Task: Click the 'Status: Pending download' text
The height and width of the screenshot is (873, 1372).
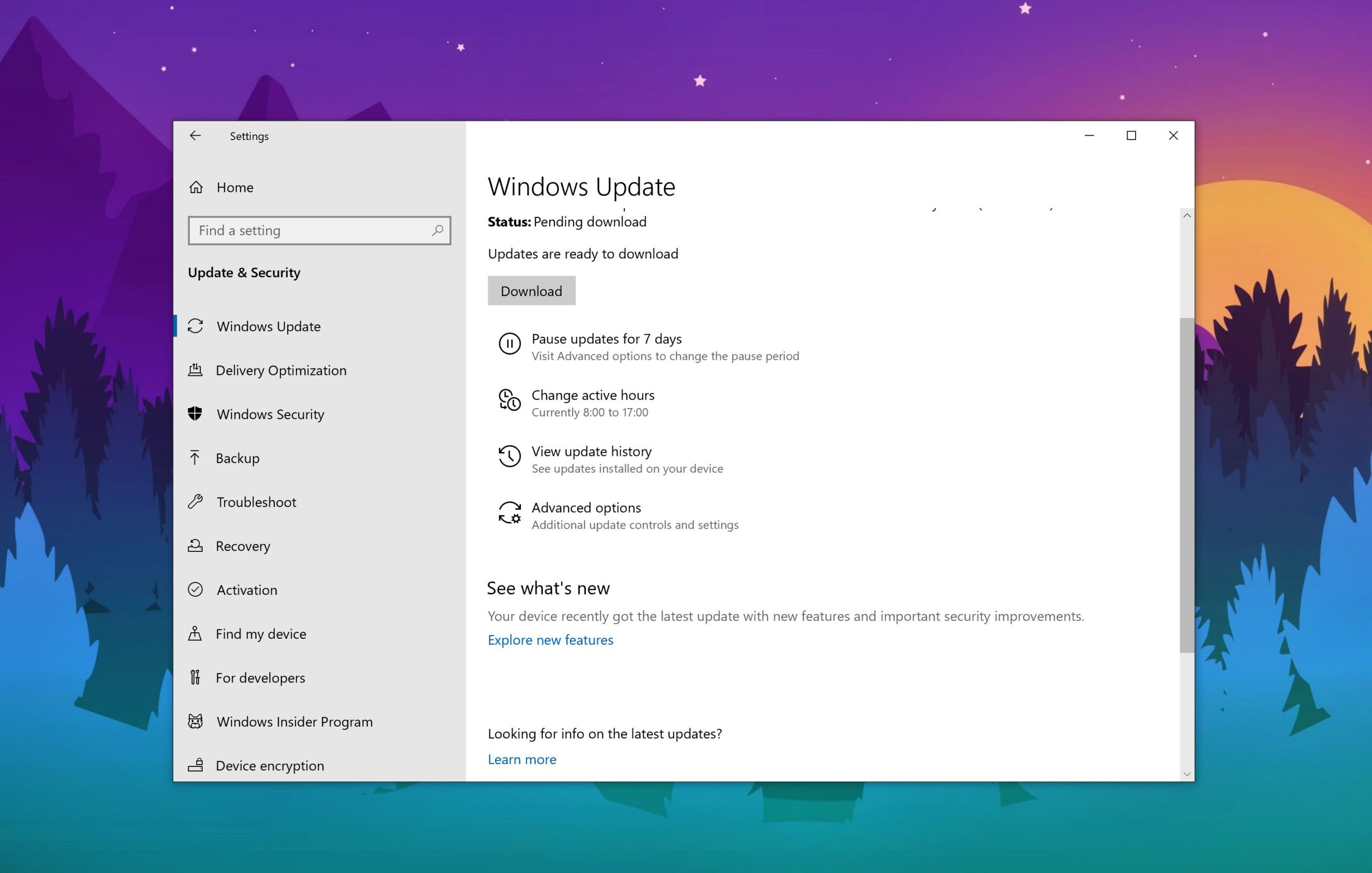Action: 567,221
